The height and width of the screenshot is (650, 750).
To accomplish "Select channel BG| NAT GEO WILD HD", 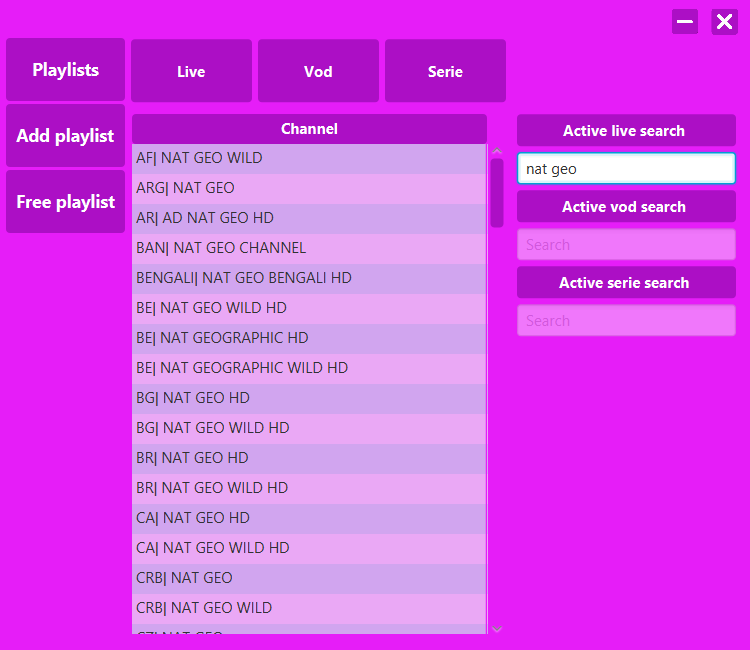I will (309, 429).
